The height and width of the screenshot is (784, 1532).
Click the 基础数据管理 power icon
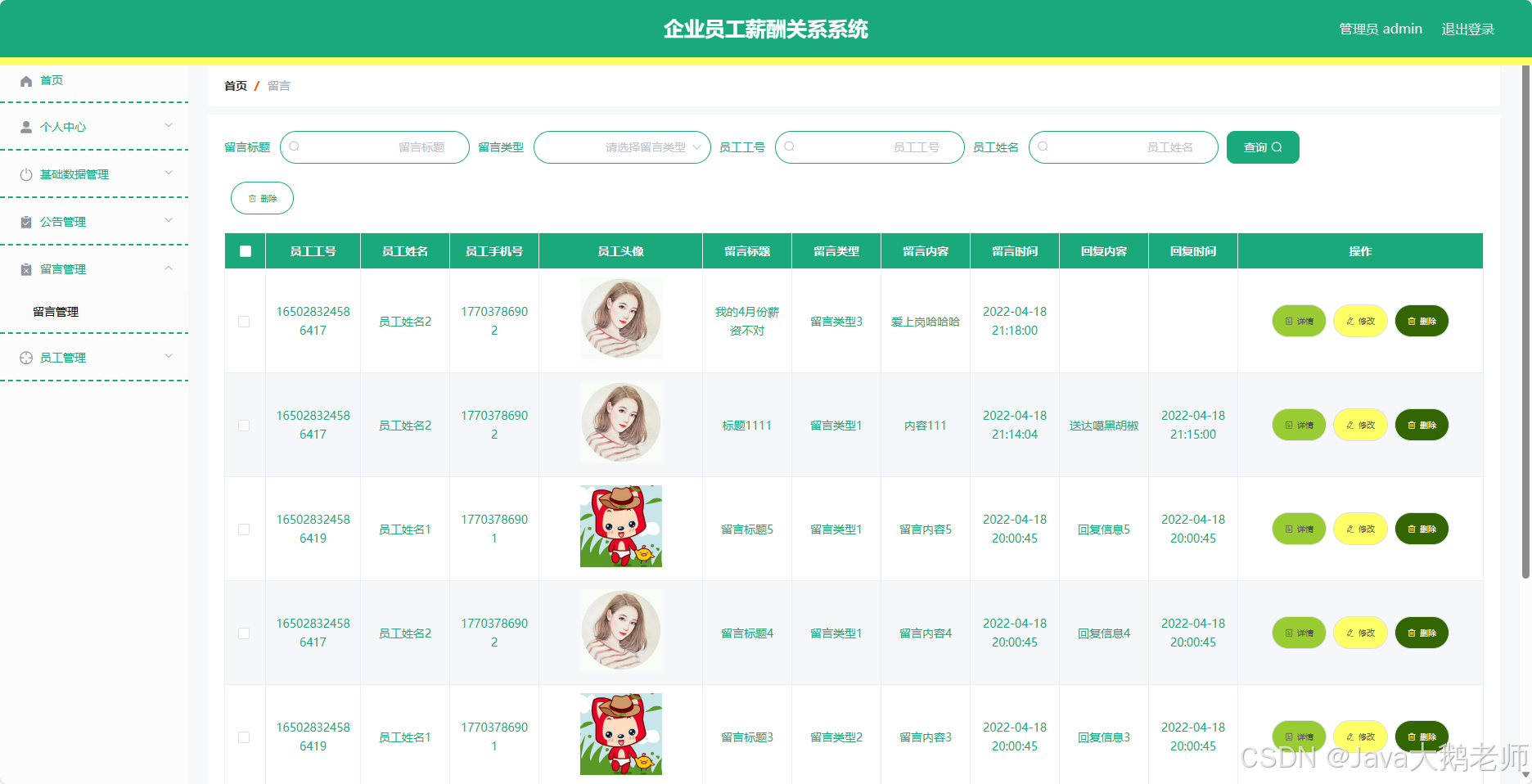pos(25,174)
